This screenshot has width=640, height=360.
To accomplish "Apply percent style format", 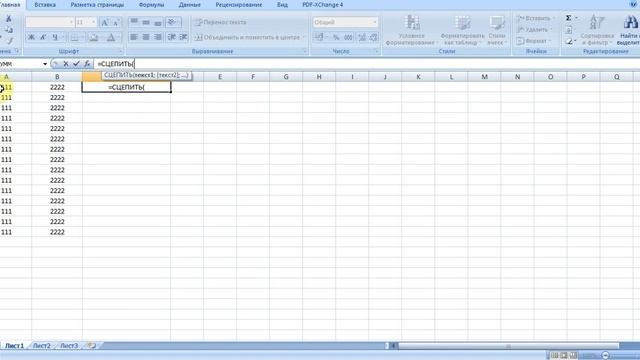I will tap(336, 37).
